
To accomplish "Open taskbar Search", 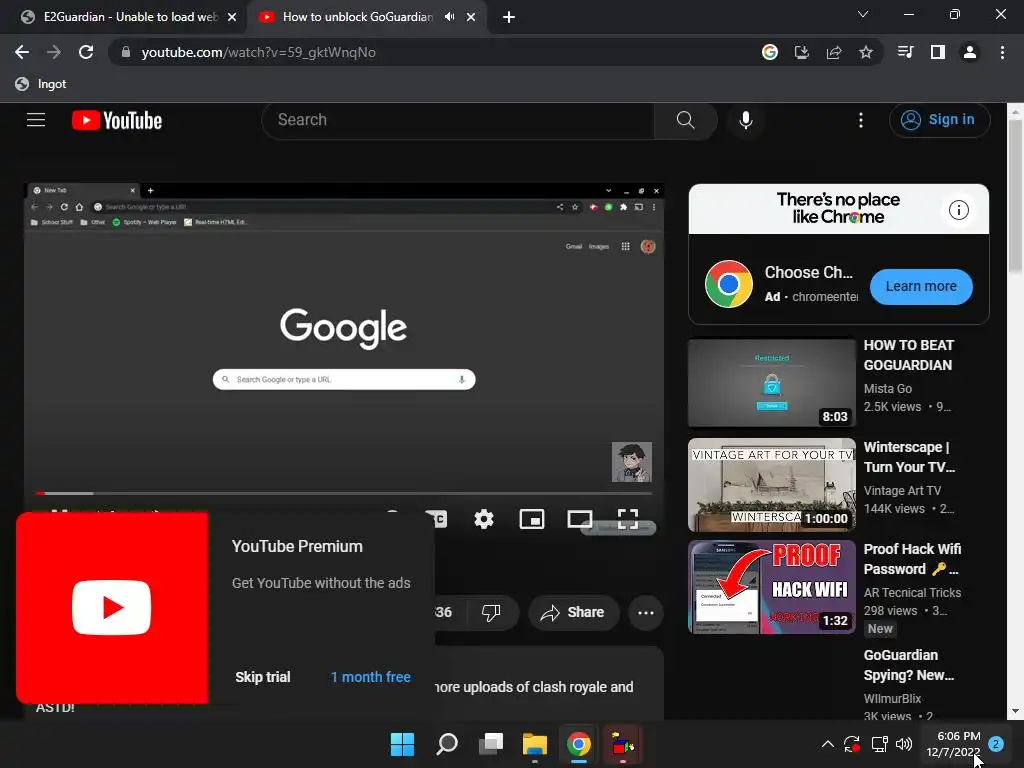I will pos(447,744).
